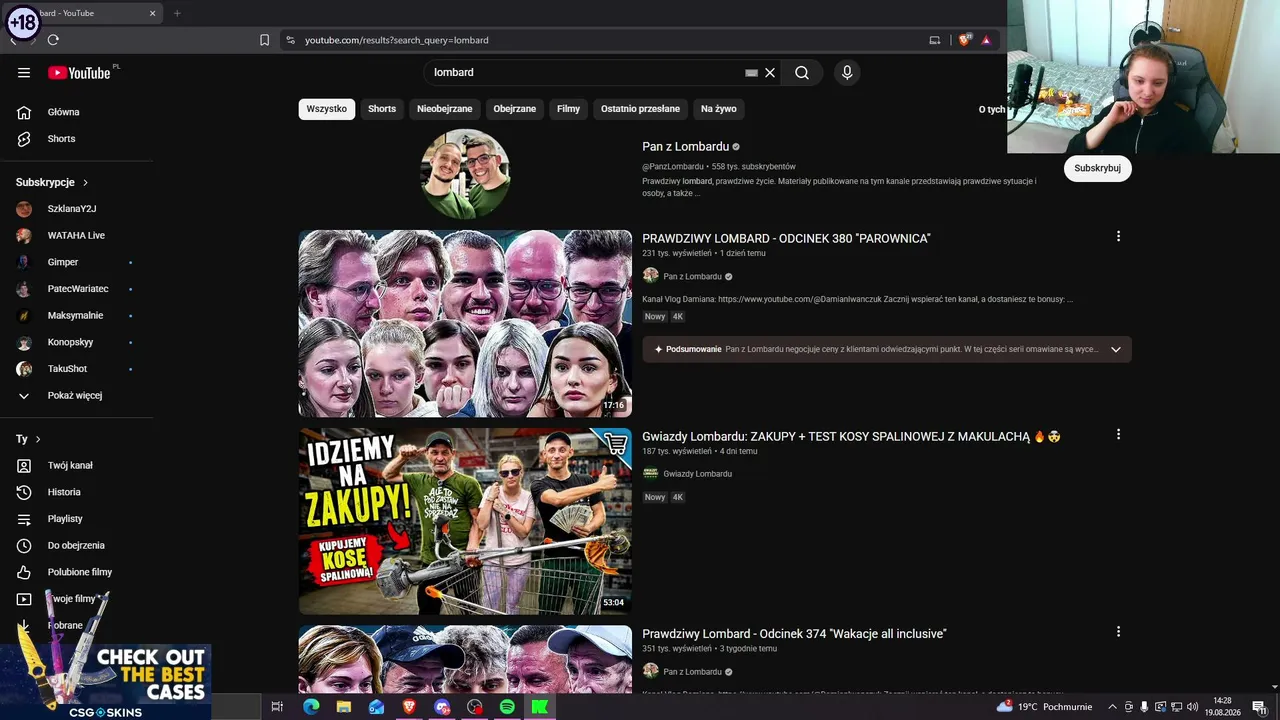This screenshot has width=1280, height=720.
Task: Select the Na żywo filter chip
Action: [x=719, y=109]
